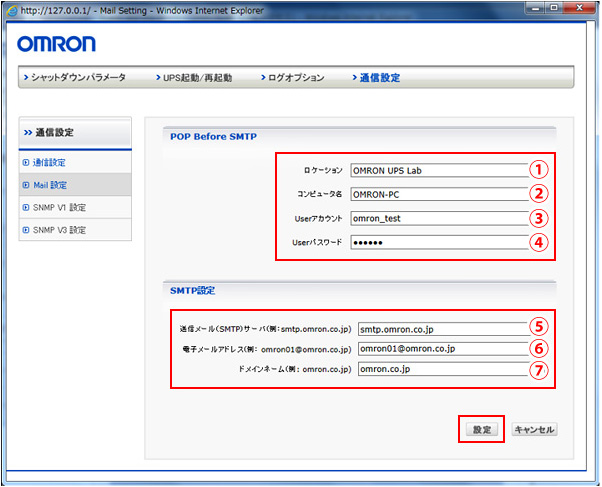
Task: Open SNMP V3 設定 page
Action: [x=59, y=230]
